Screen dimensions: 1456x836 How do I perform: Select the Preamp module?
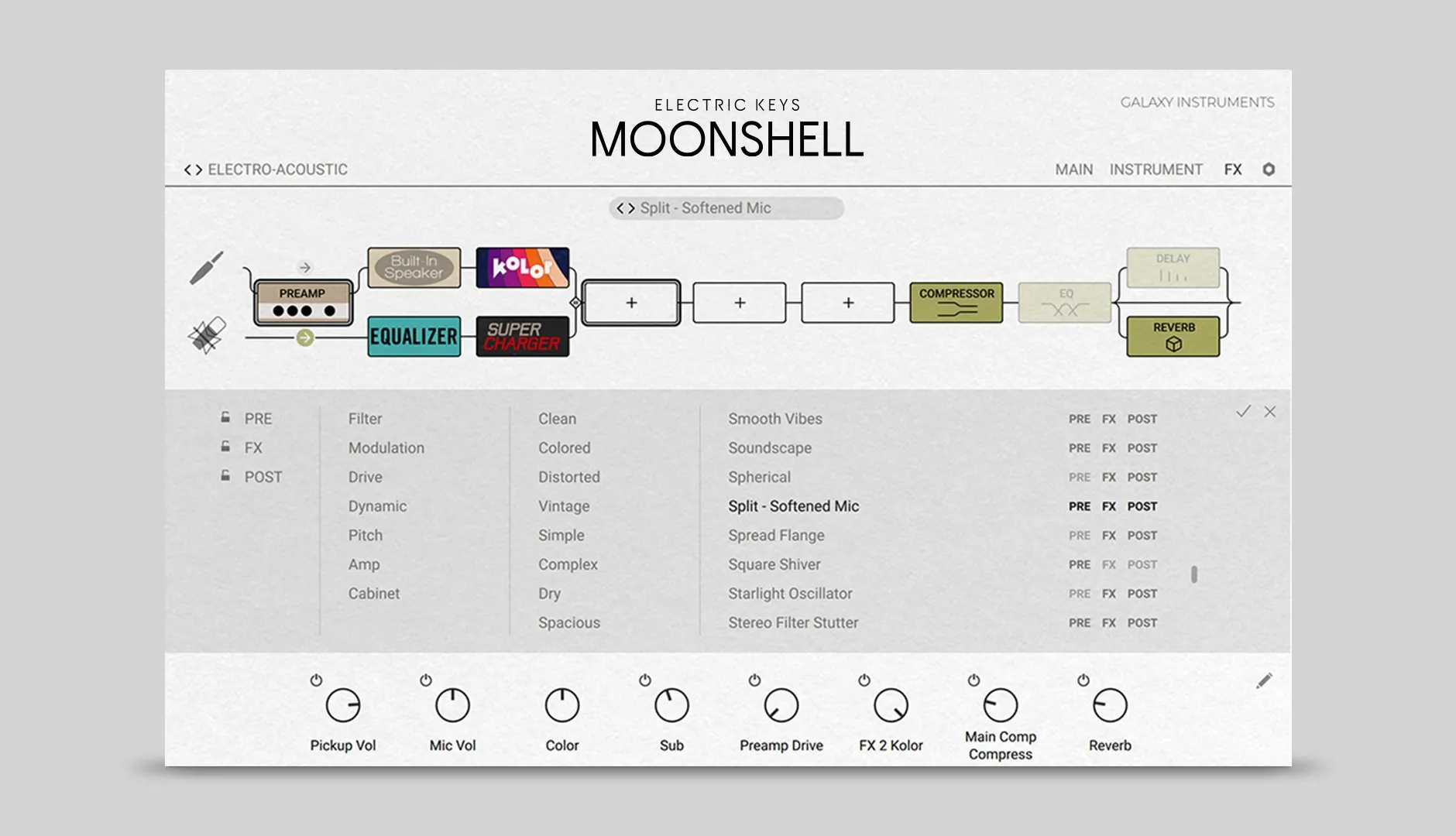303,303
